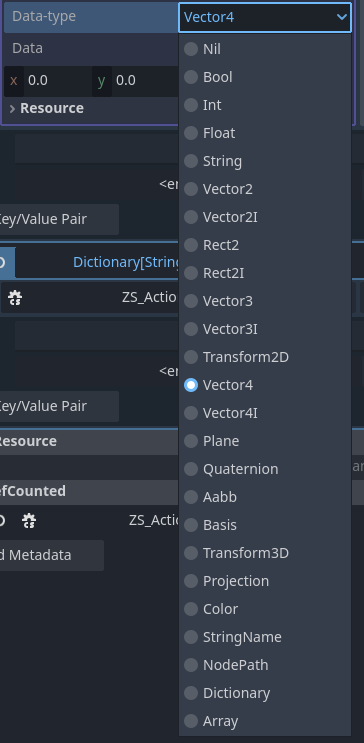
Task: Select Dictionary in type menu
Action: 265,693
